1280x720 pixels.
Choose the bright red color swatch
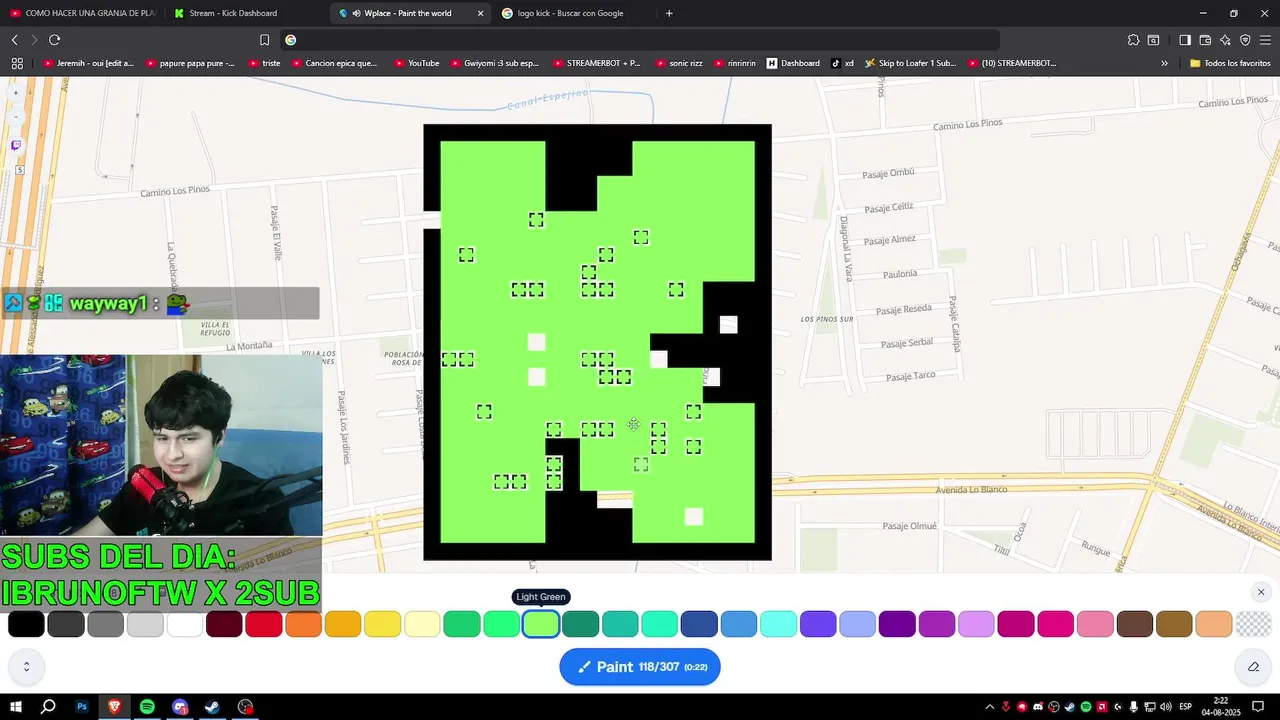pyautogui.click(x=264, y=624)
